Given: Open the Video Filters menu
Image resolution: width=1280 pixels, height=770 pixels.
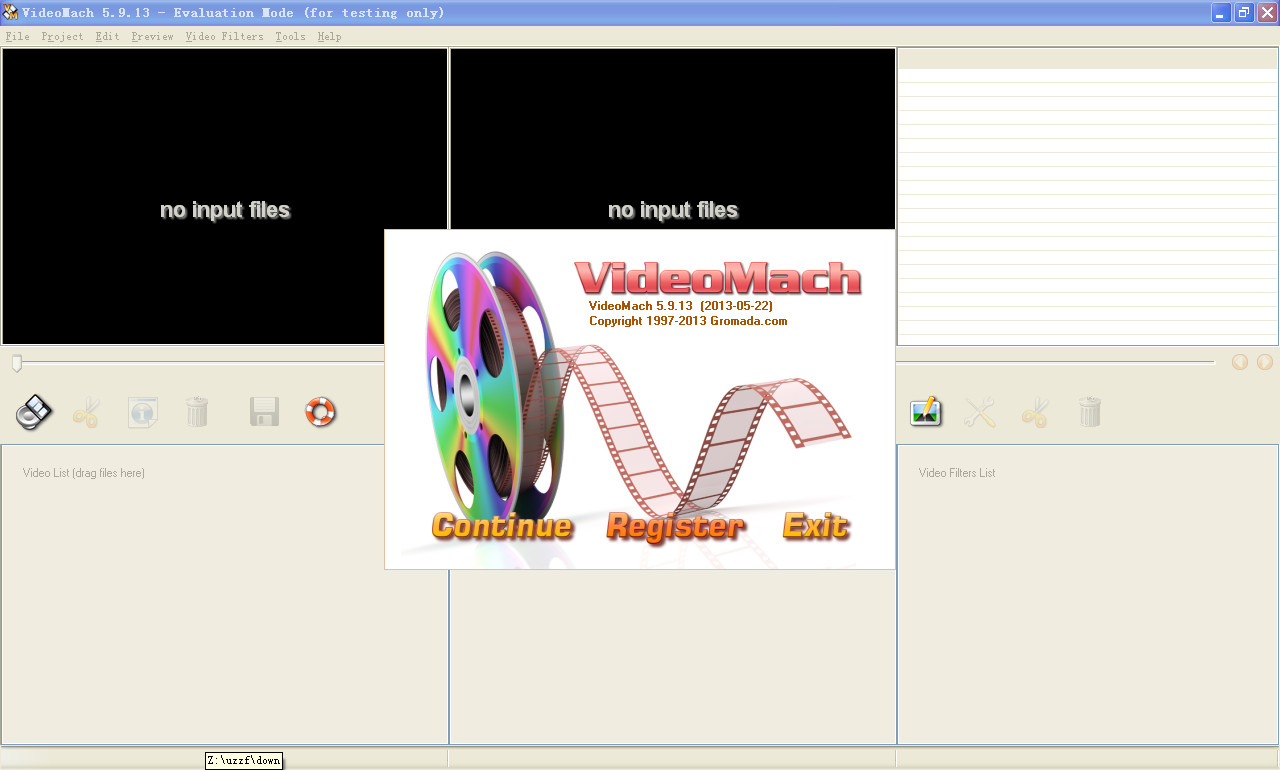Looking at the screenshot, I should click(224, 36).
